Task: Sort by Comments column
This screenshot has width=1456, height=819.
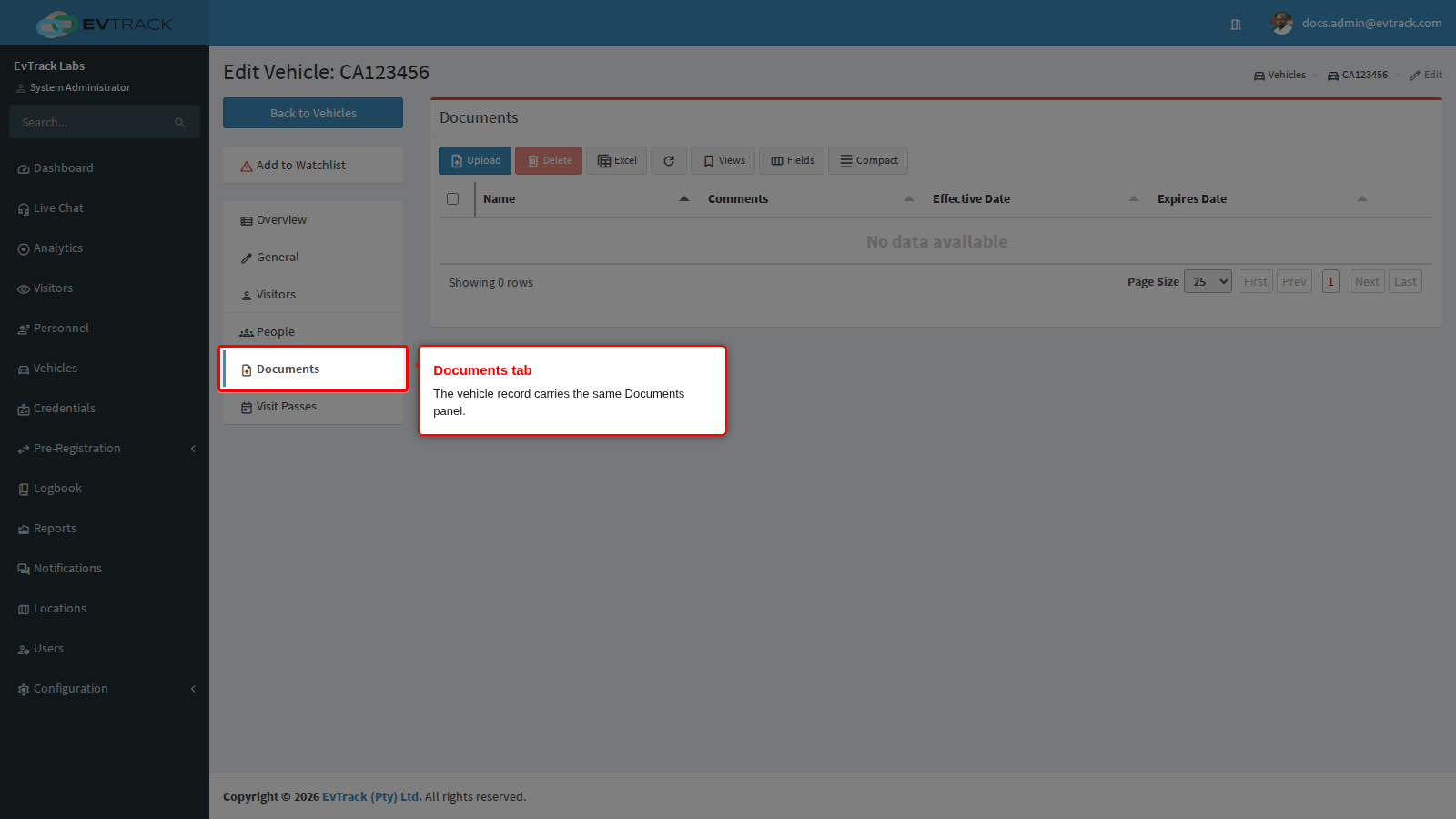Action: 811,198
